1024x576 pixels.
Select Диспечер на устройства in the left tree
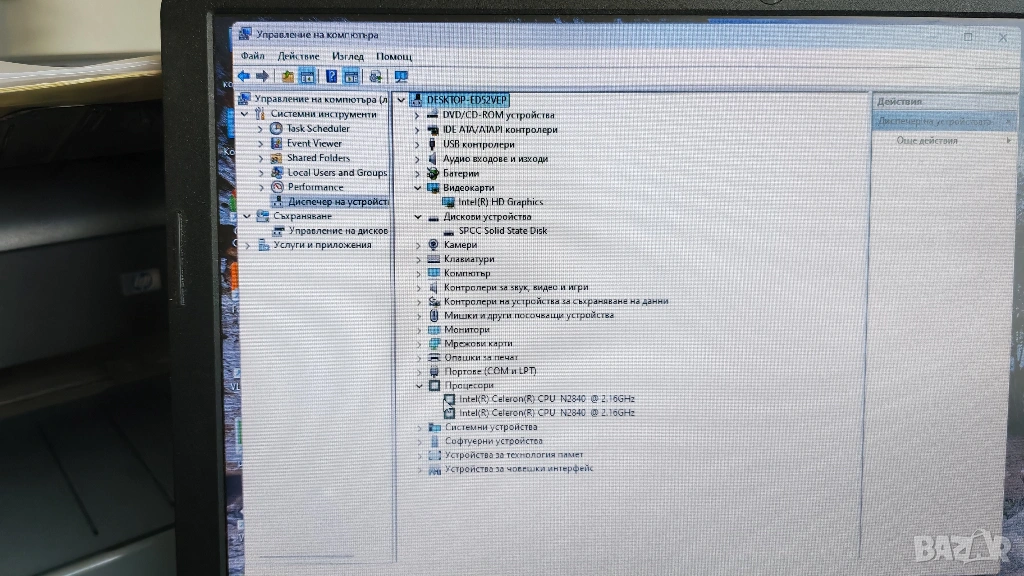tap(338, 202)
